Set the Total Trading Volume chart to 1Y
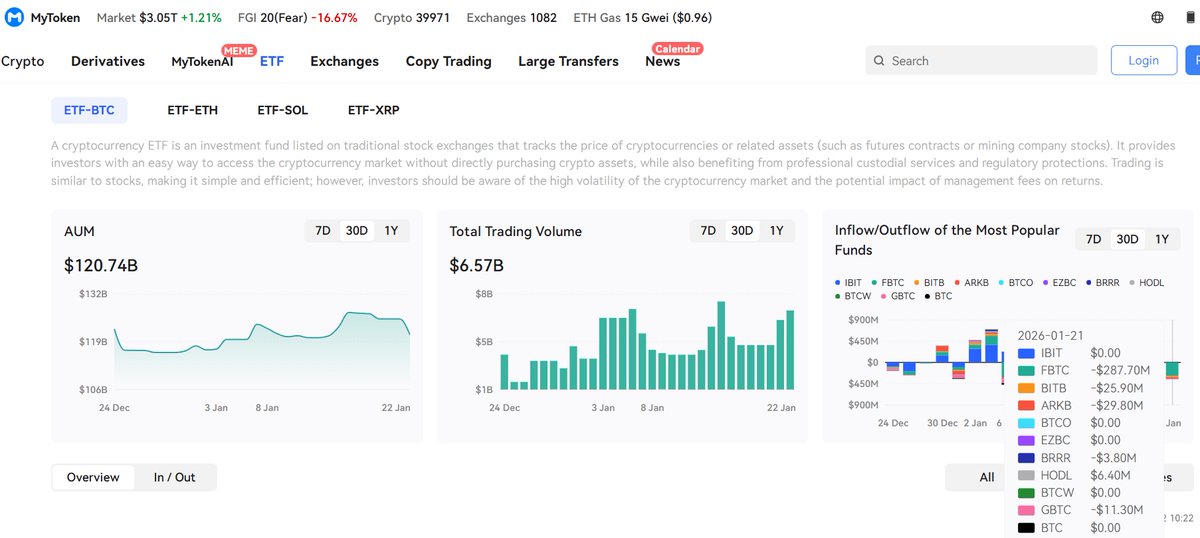1200x538 pixels. (777, 231)
